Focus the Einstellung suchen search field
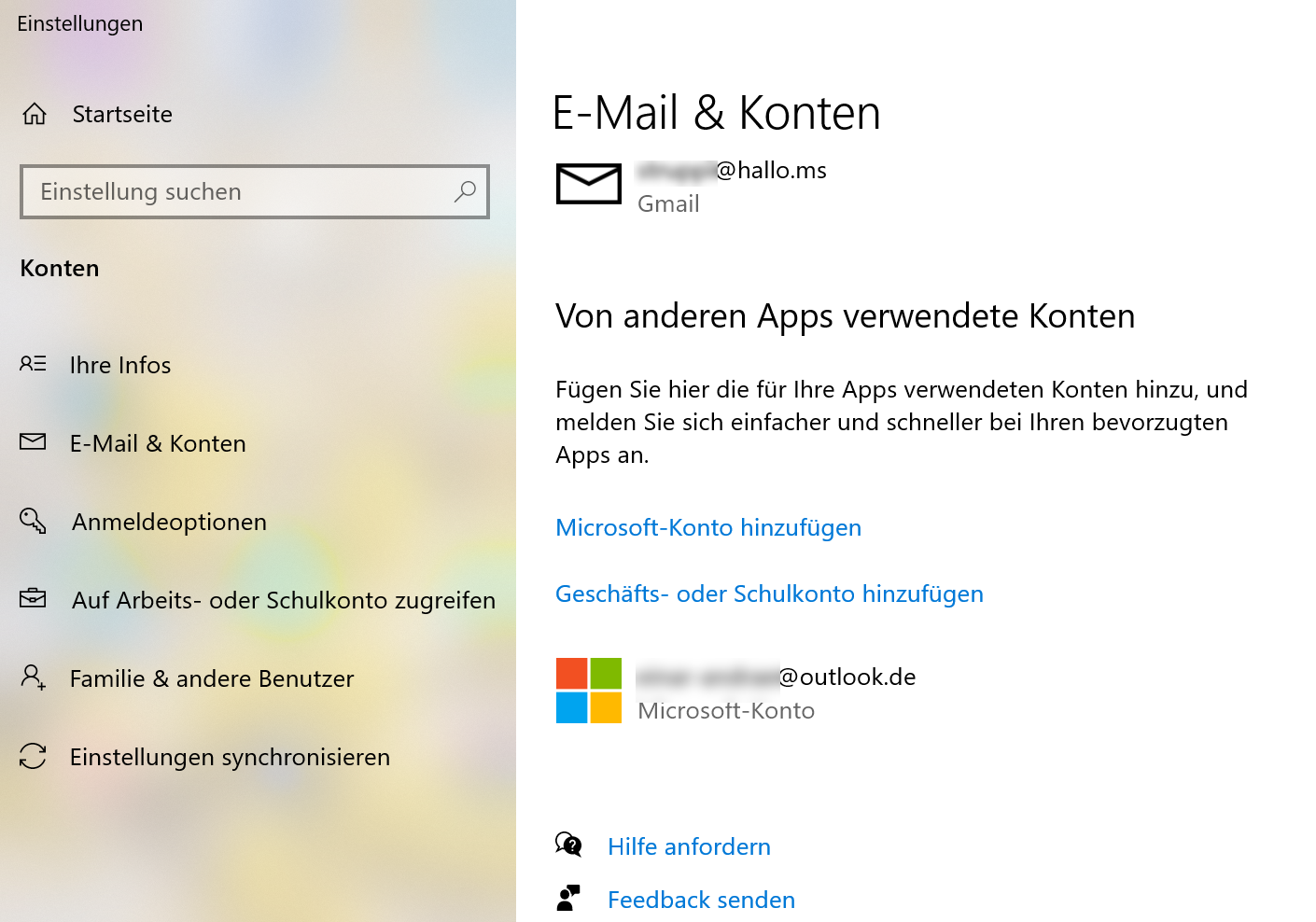 click(255, 191)
